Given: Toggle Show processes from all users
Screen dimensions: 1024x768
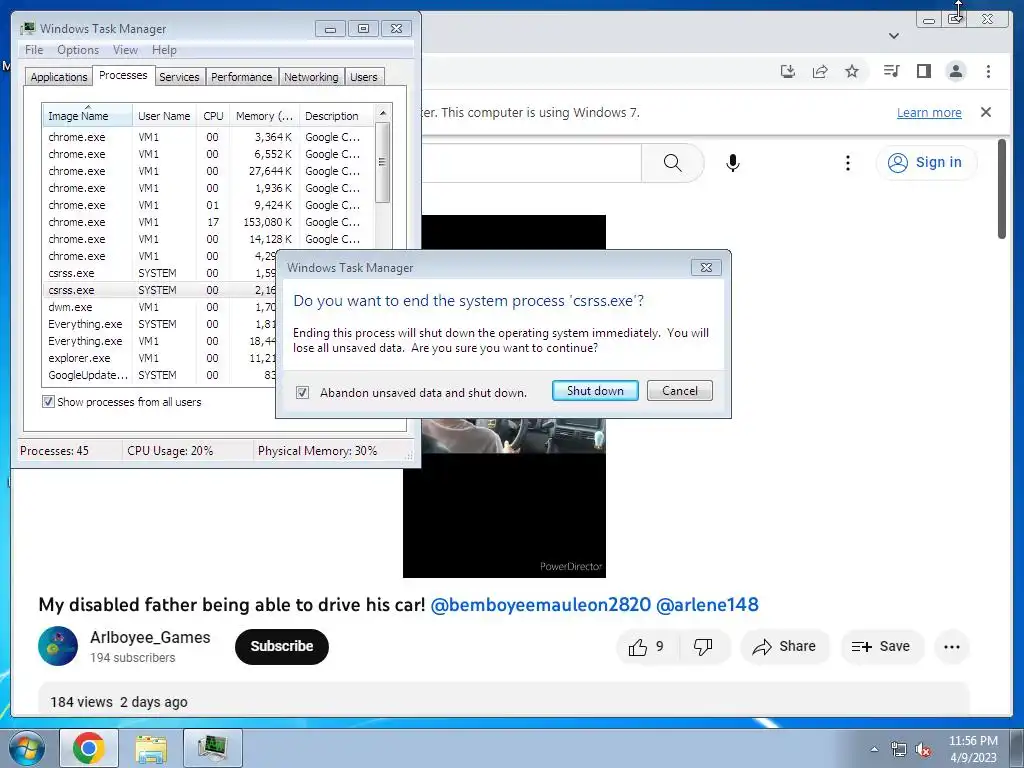Looking at the screenshot, I should pyautogui.click(x=48, y=402).
